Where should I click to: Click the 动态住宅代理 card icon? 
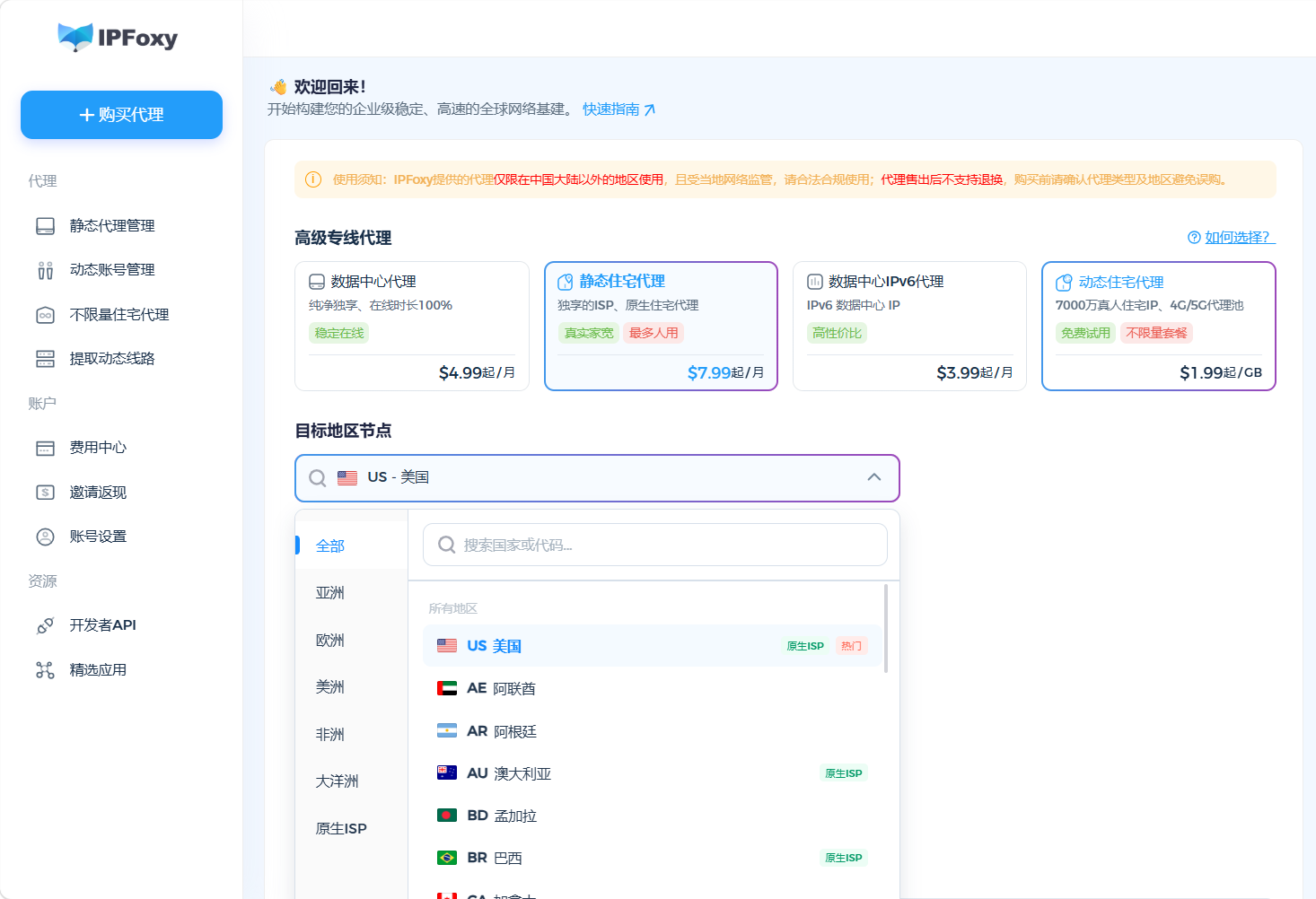pos(1064,283)
